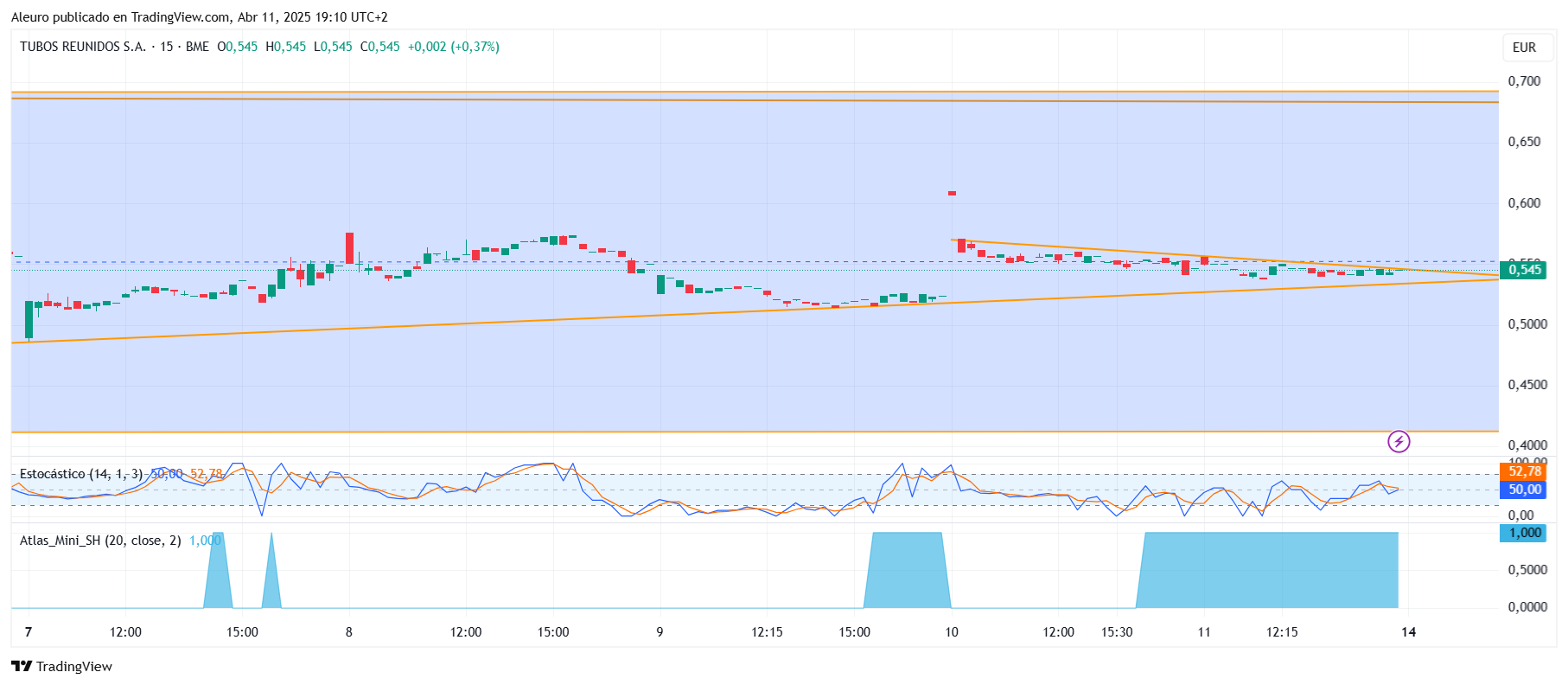Click the date label 14 on time axis
This screenshot has width=1568, height=685.
[1408, 632]
